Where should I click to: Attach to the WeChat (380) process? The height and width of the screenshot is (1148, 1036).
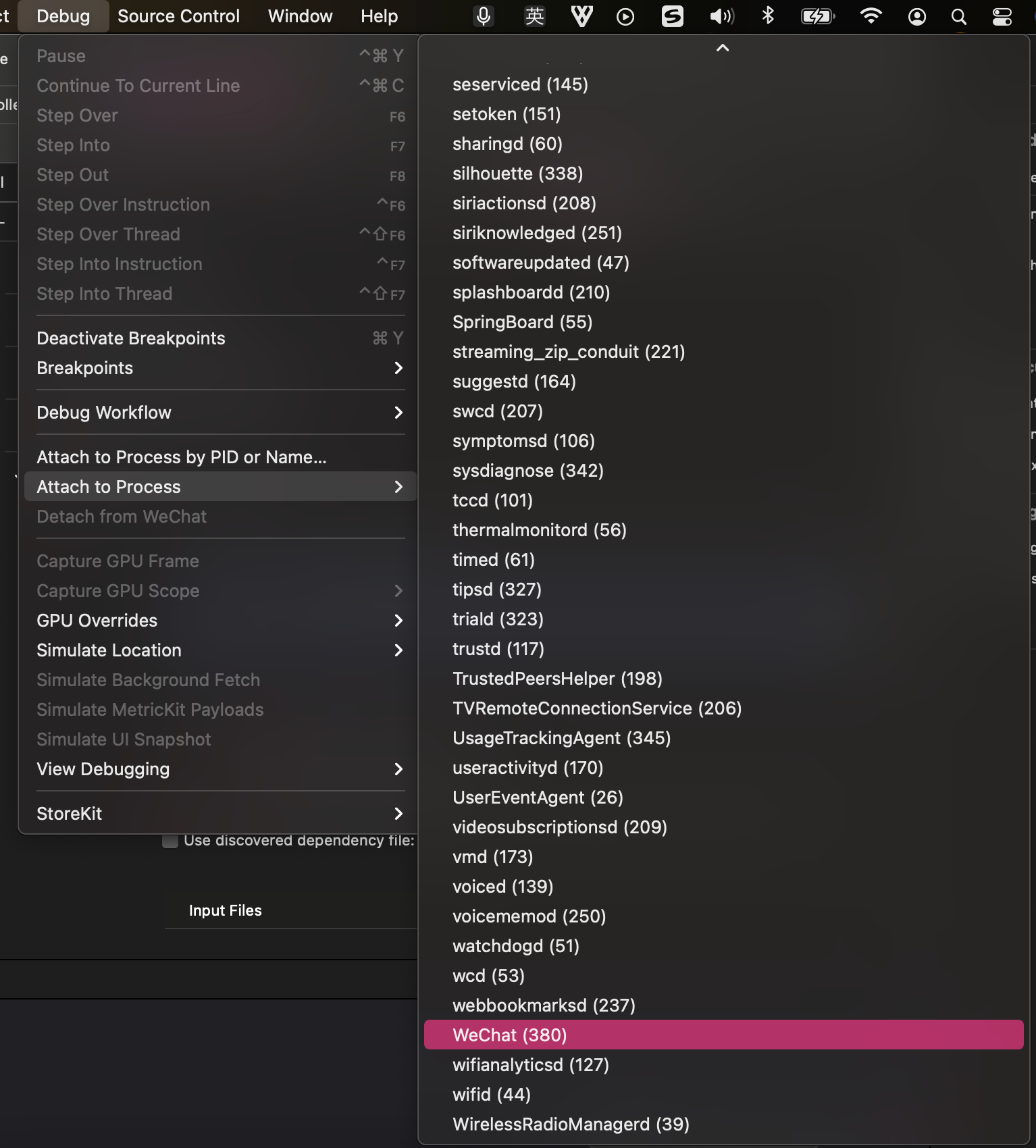(724, 1035)
